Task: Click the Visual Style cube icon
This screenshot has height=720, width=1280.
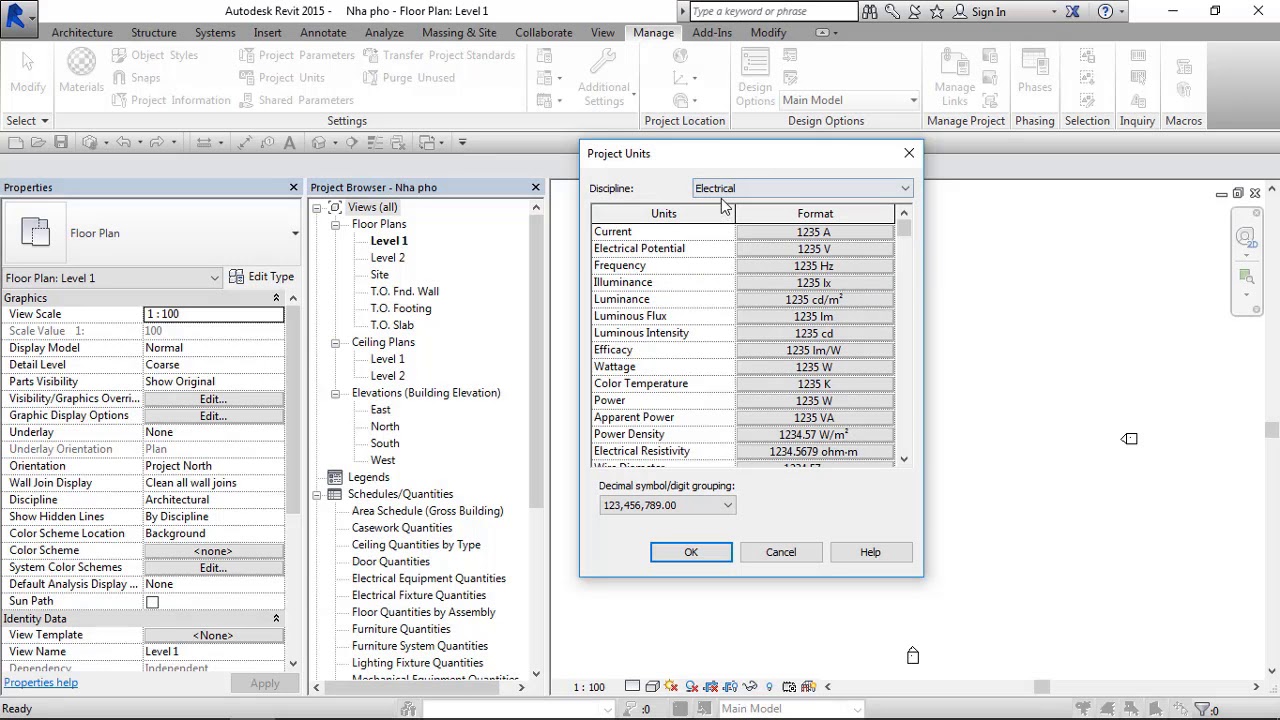Action: coord(652,687)
